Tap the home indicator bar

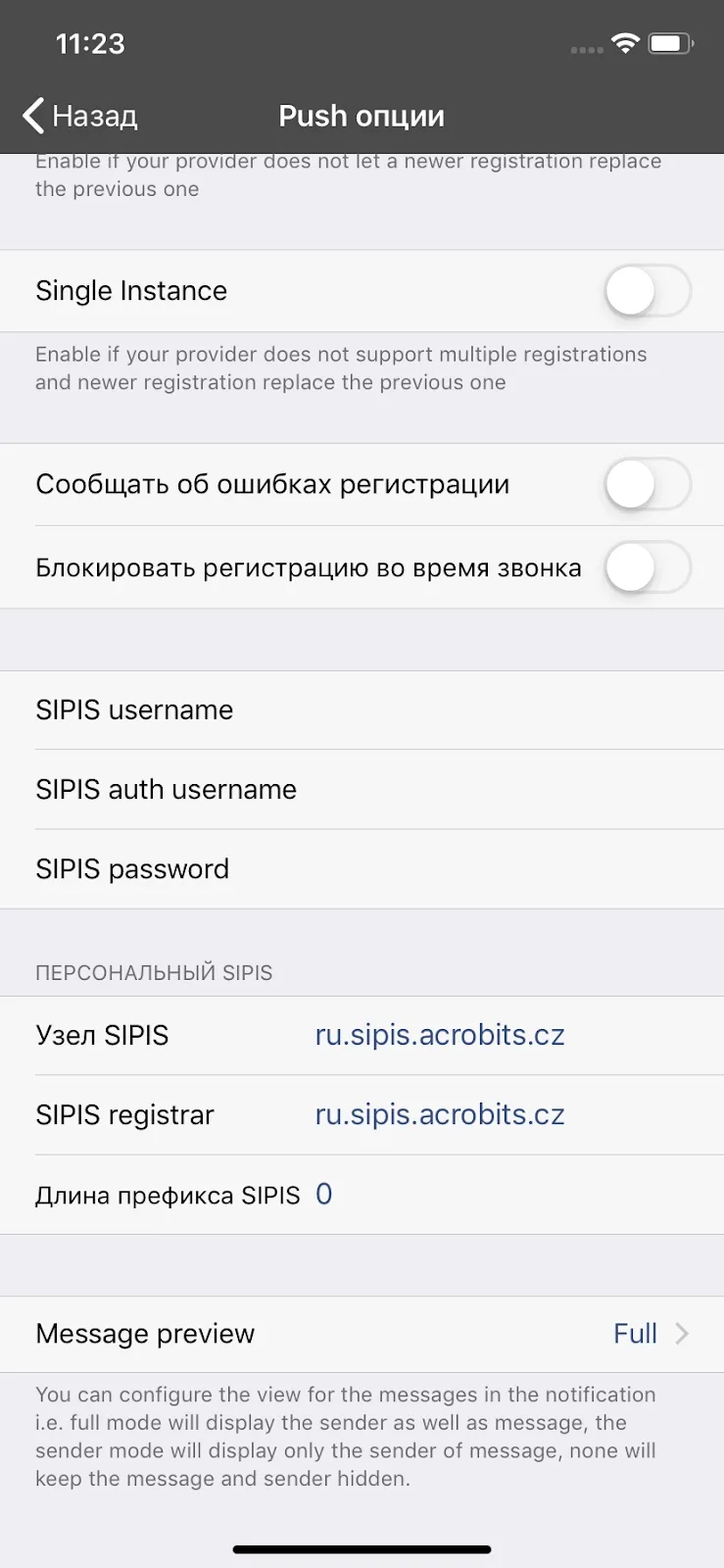[x=362, y=1549]
